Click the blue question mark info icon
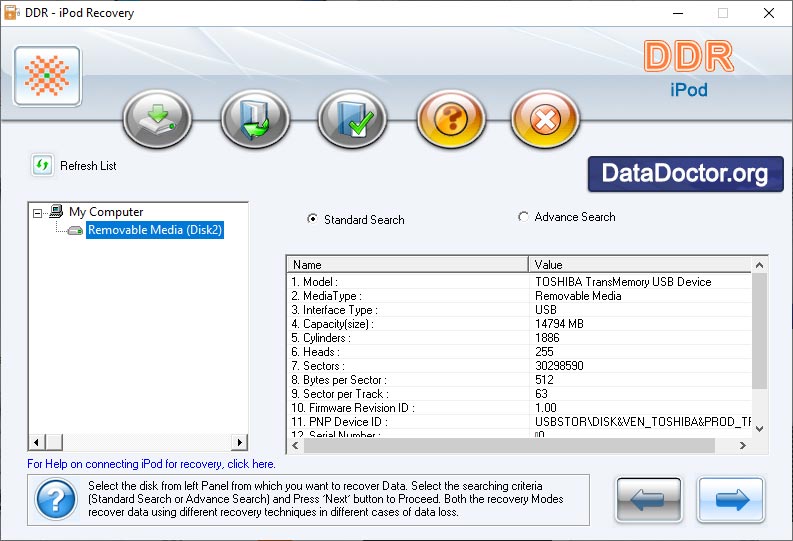 click(x=56, y=499)
